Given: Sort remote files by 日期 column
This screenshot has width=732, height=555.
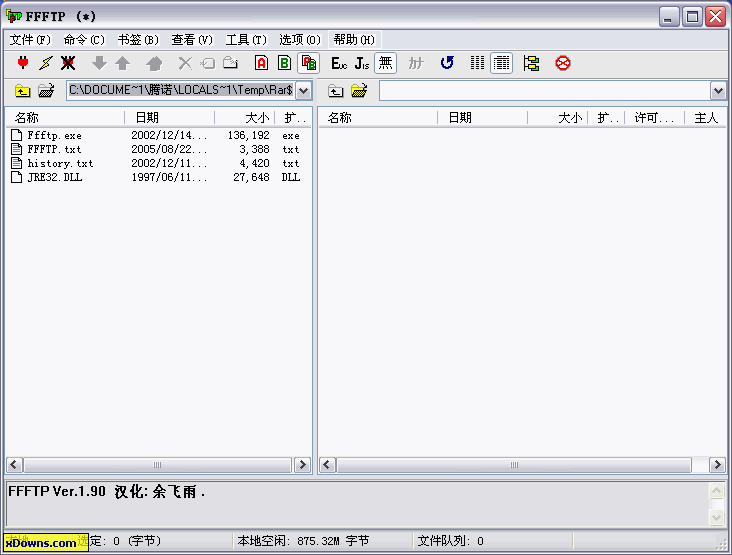Looking at the screenshot, I should 482,118.
